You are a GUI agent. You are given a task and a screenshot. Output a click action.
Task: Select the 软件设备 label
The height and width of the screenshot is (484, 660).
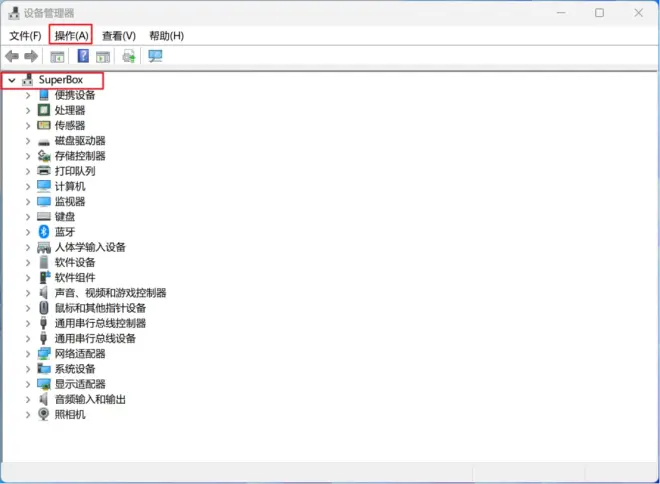coord(75,262)
